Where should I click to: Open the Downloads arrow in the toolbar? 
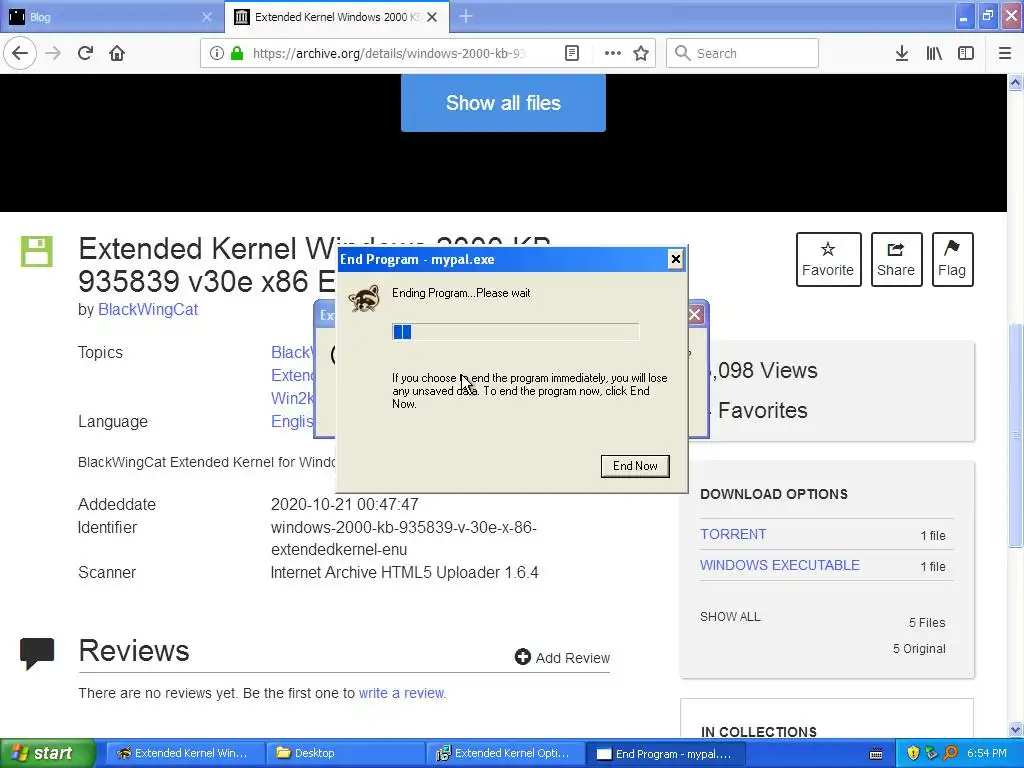(x=901, y=53)
